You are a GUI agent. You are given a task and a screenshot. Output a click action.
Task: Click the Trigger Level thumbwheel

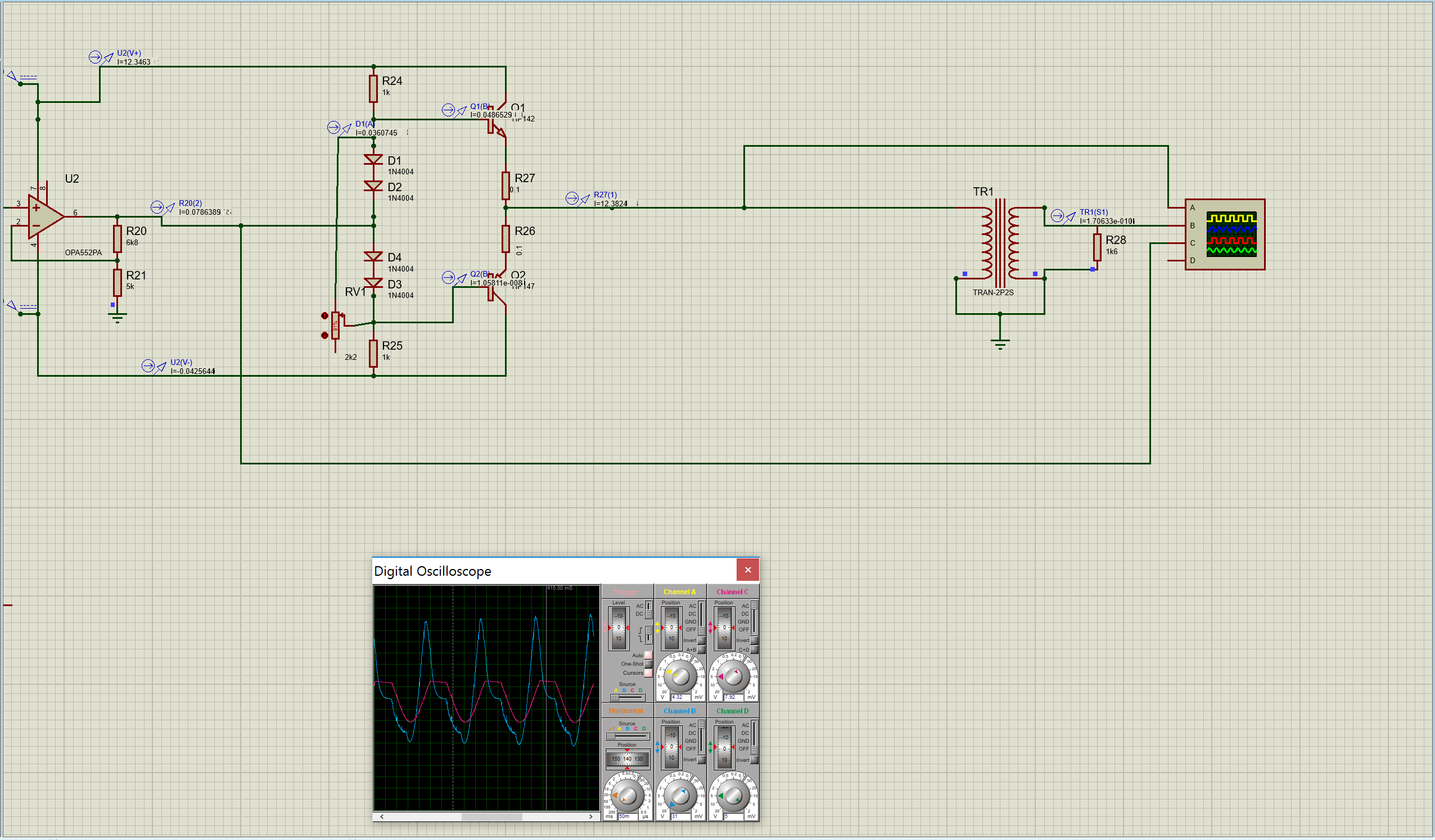point(619,627)
